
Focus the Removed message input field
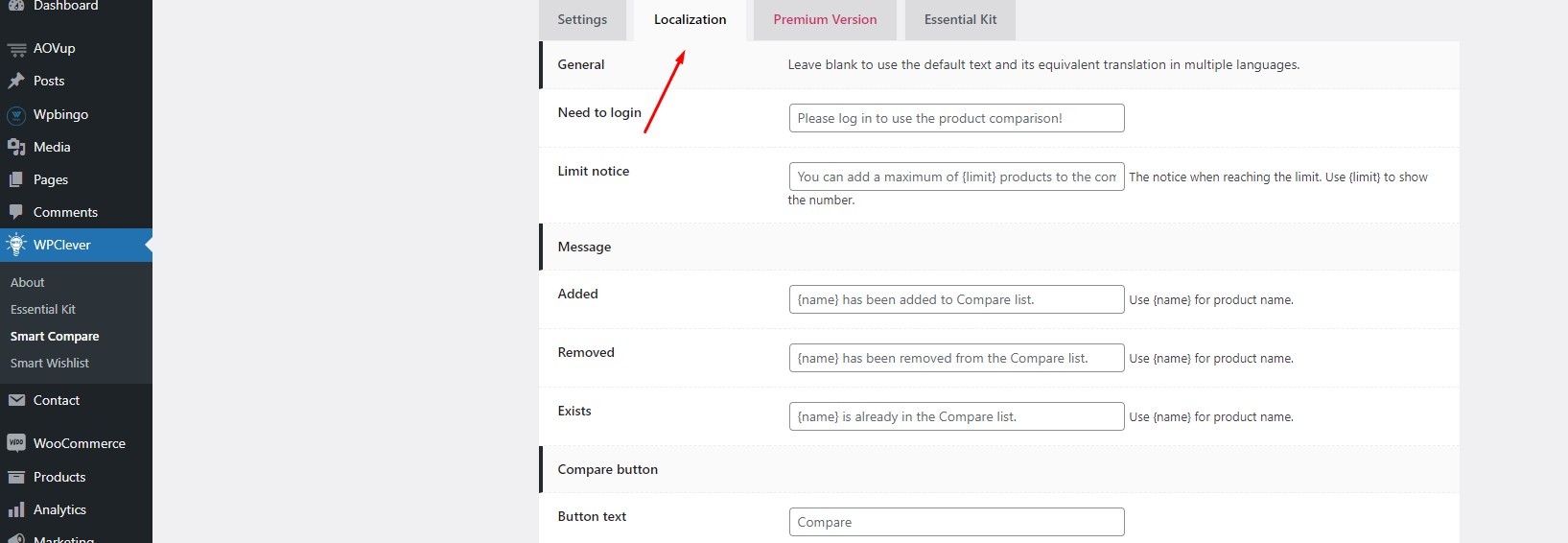point(956,359)
